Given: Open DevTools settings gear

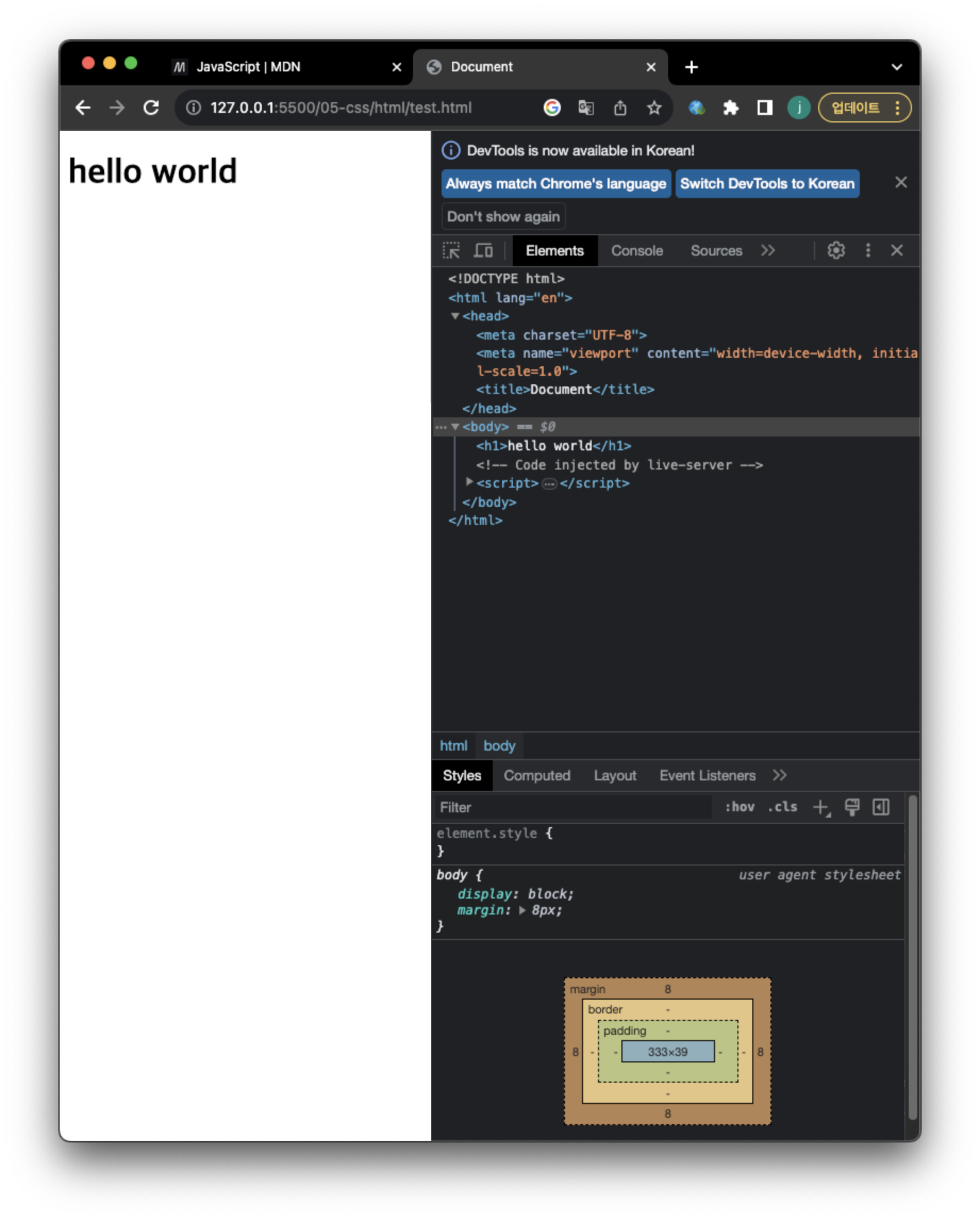Looking at the screenshot, I should [835, 250].
